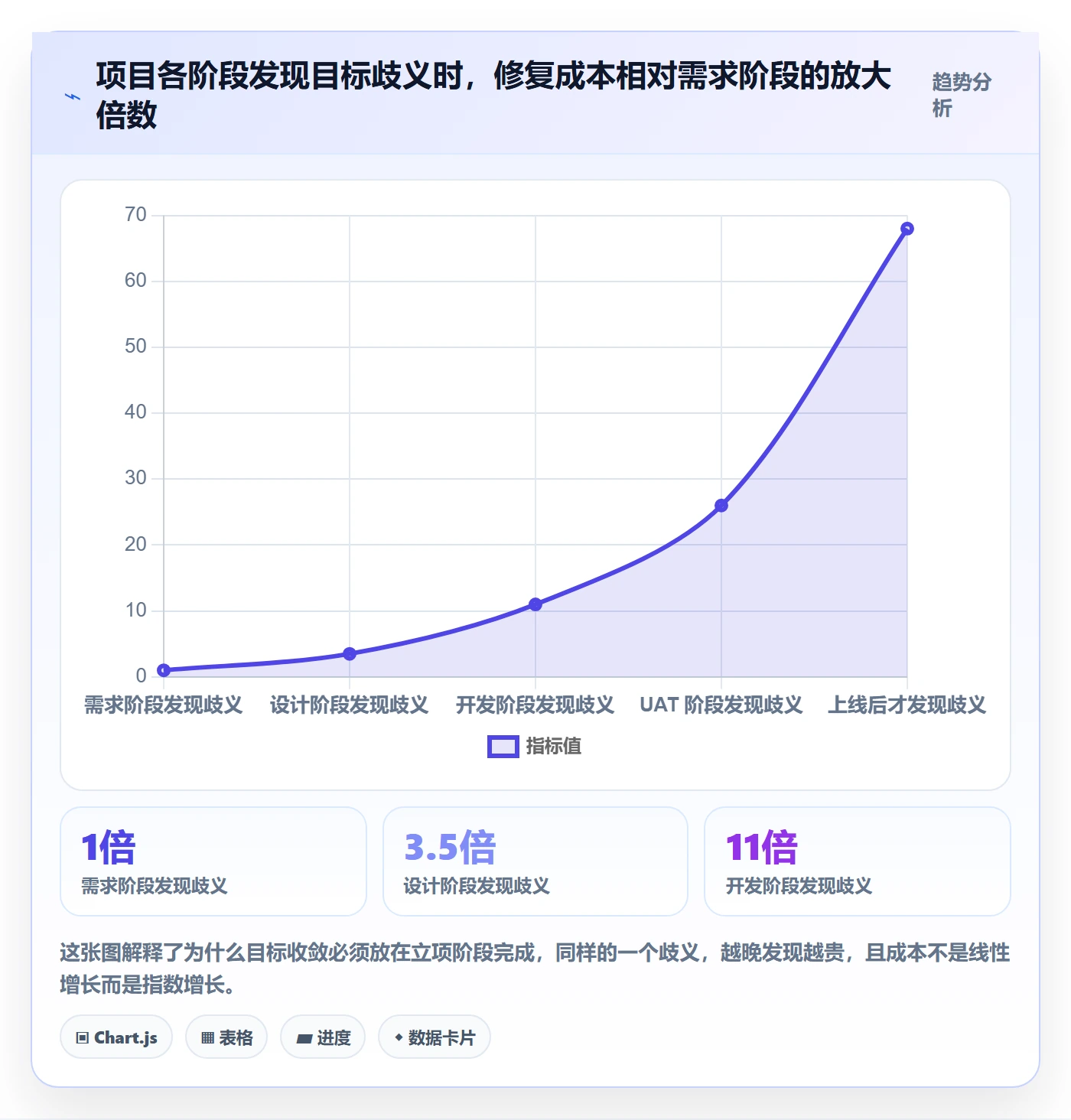Select the 表格 tag

click(x=226, y=1037)
